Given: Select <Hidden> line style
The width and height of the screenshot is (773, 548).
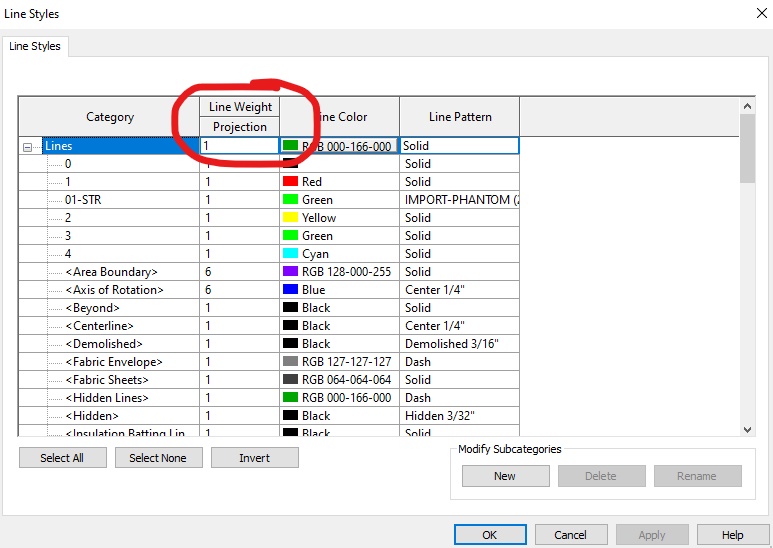Looking at the screenshot, I should point(92,415).
